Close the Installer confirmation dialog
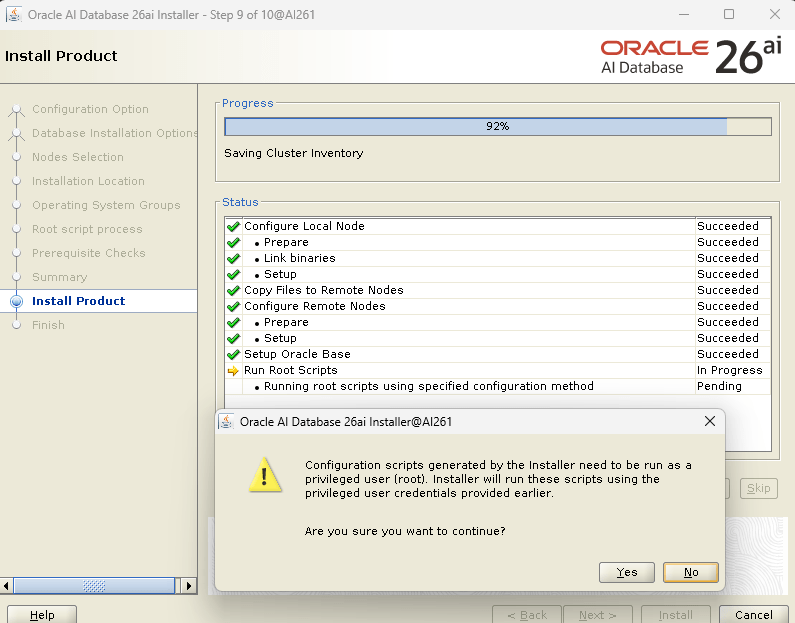The height and width of the screenshot is (623, 795). point(710,422)
